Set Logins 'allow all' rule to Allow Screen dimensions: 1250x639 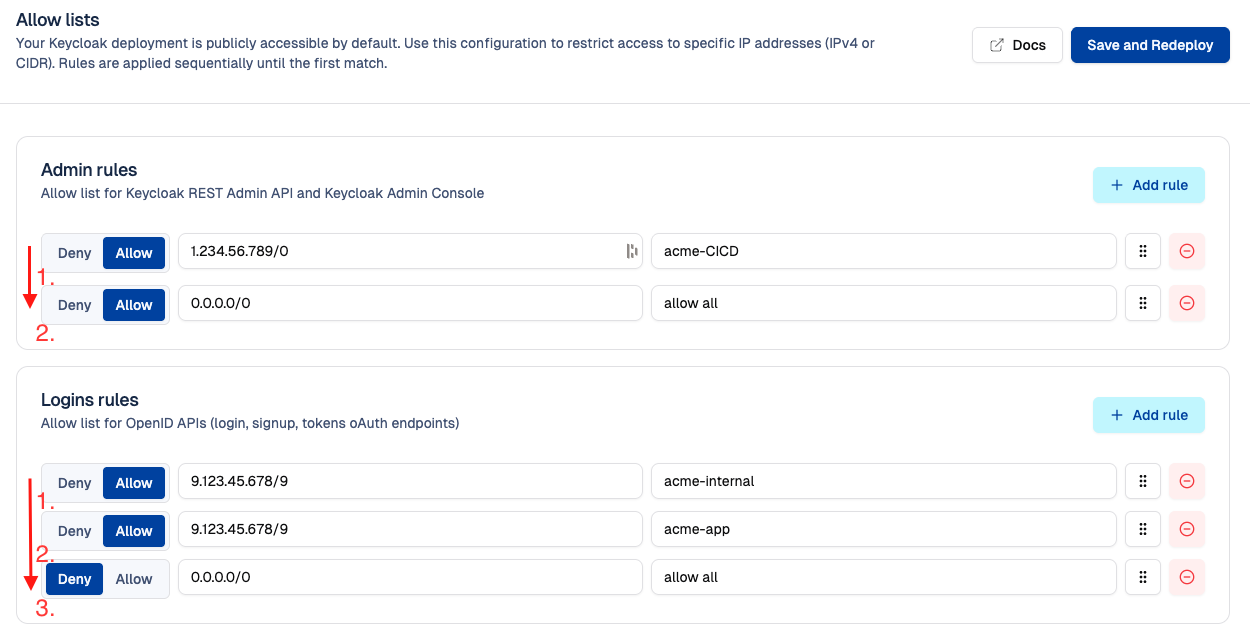point(134,579)
